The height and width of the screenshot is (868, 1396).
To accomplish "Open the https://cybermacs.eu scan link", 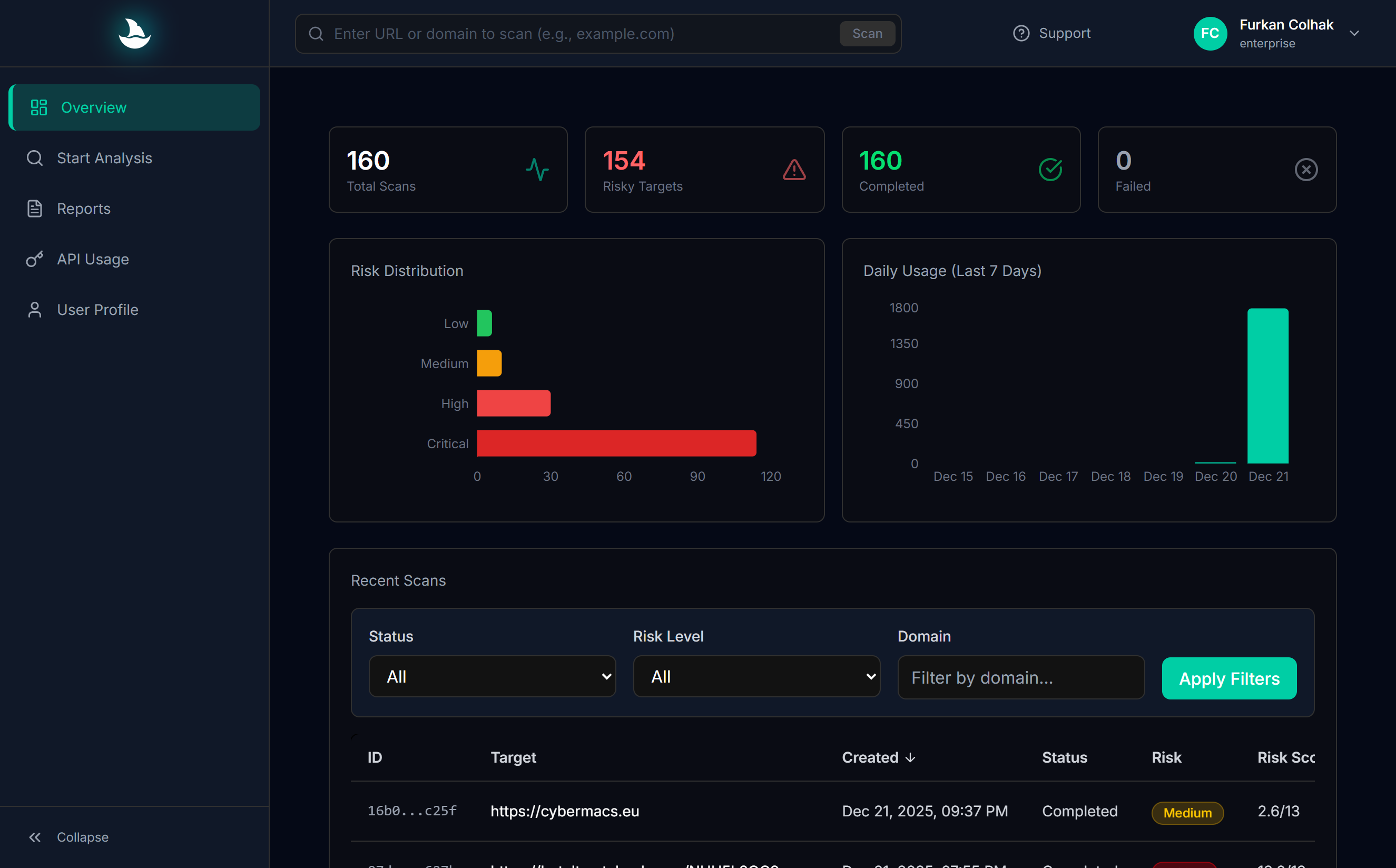I will pyautogui.click(x=565, y=811).
